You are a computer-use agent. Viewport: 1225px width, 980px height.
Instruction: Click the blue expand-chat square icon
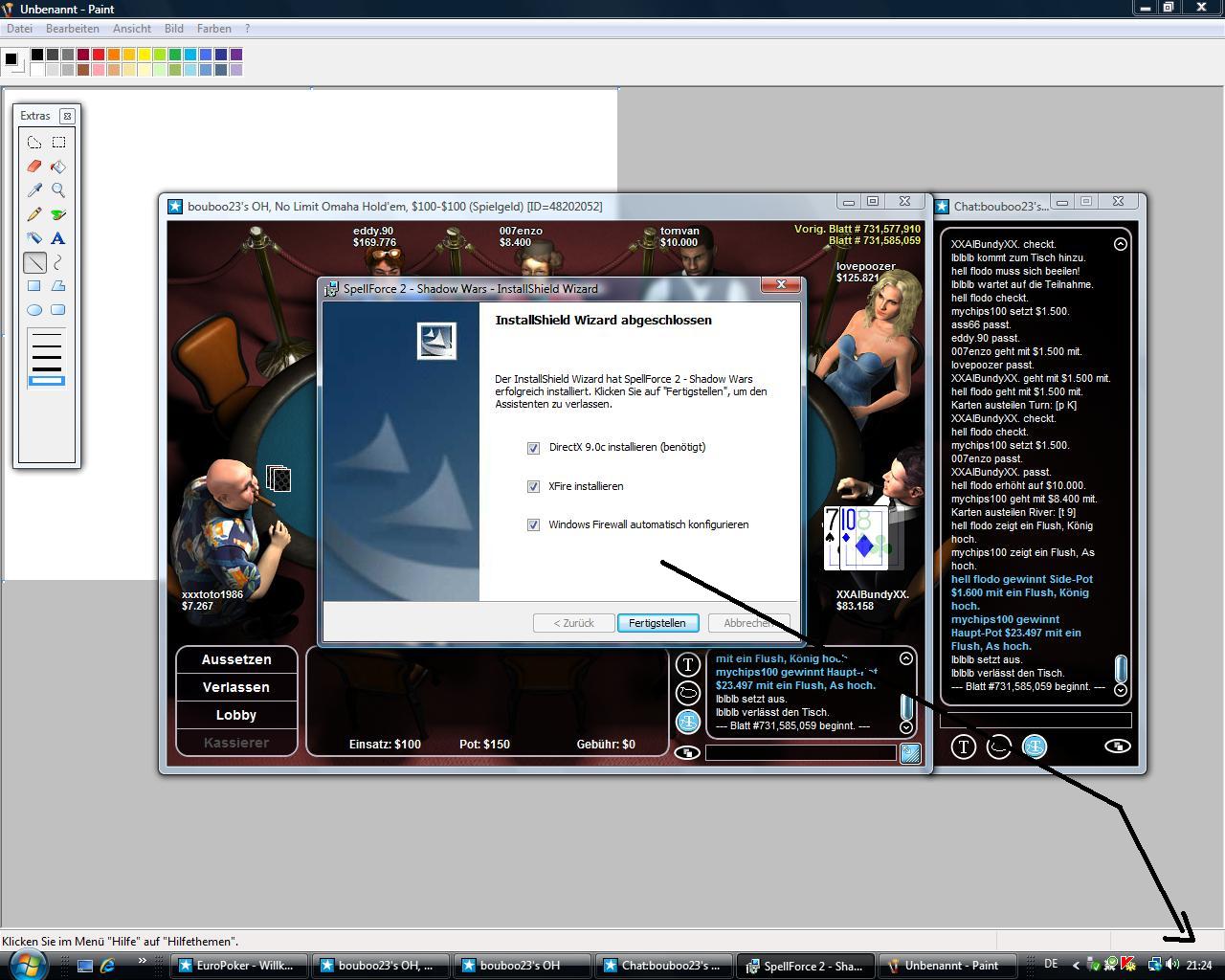point(910,753)
